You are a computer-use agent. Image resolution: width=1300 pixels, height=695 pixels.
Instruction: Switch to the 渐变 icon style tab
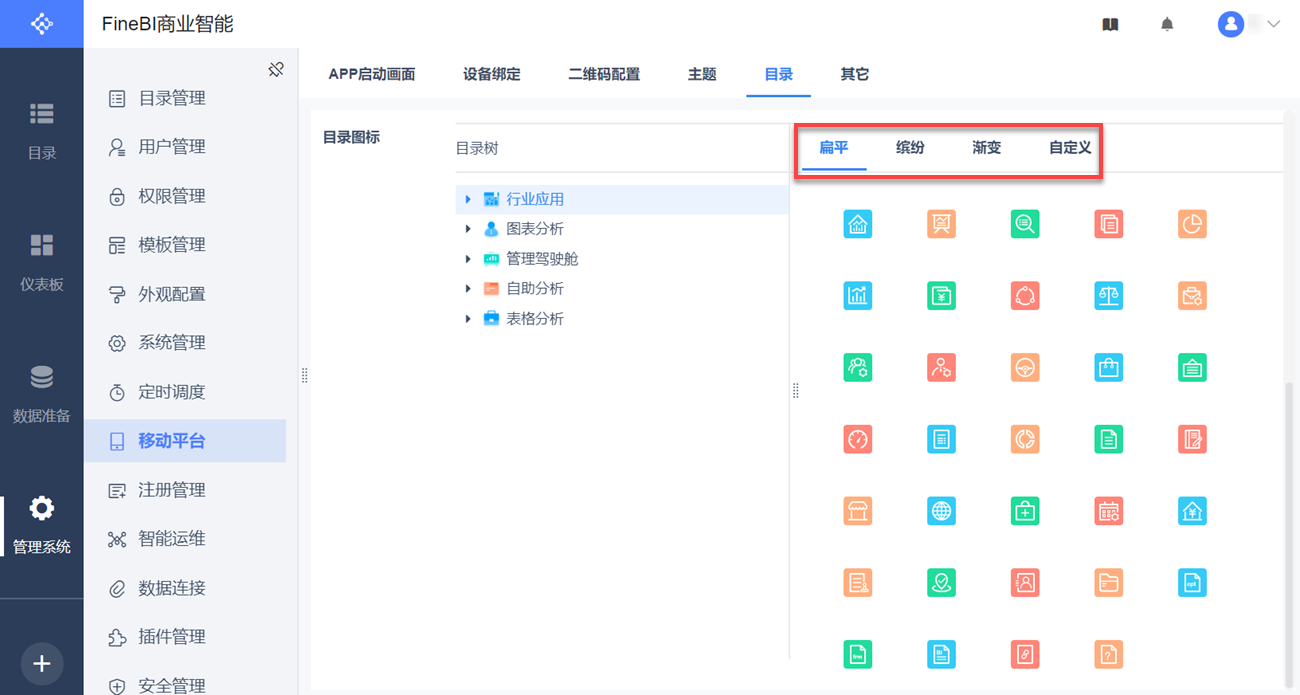pos(986,148)
